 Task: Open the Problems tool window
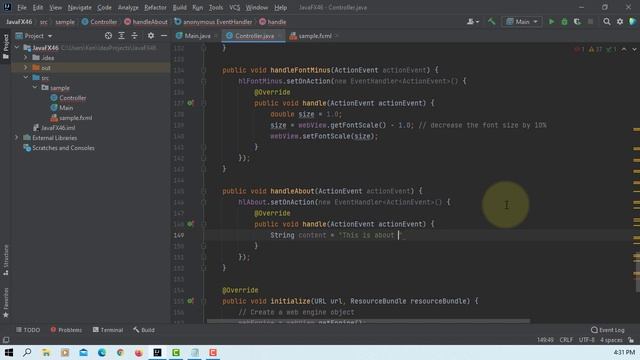click(66, 330)
